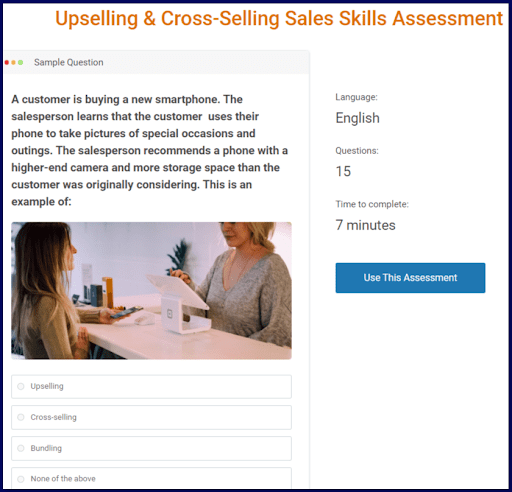
Task: Click the English language value
Action: pos(357,118)
